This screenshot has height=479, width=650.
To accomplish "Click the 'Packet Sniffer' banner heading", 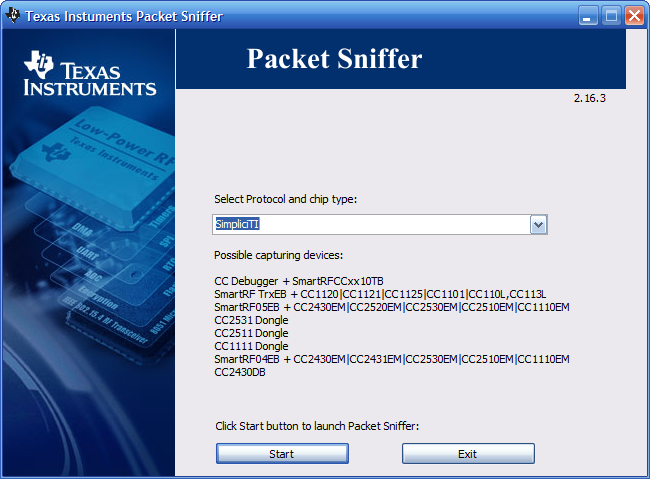I will point(334,58).
